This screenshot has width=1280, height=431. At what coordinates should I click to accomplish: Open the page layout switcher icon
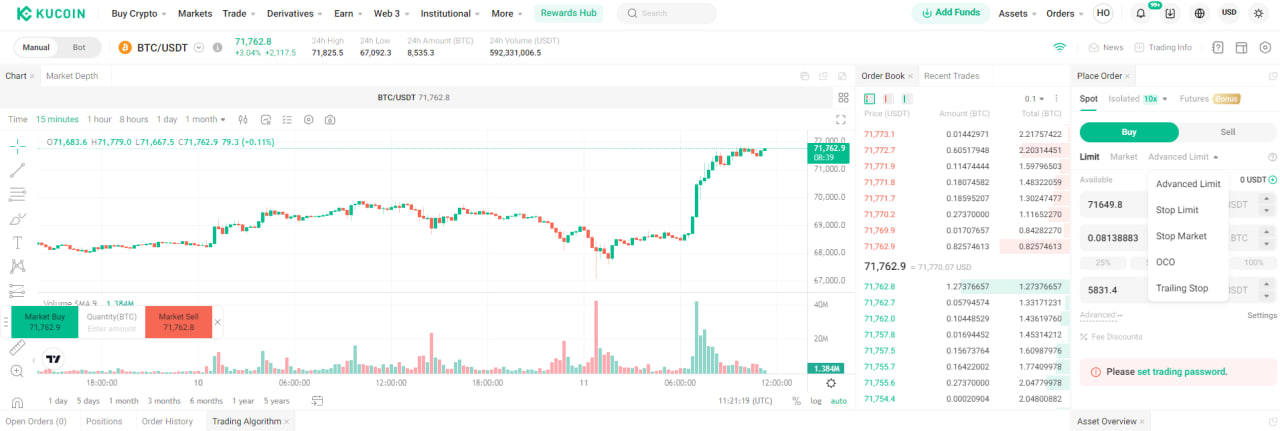pos(1241,47)
